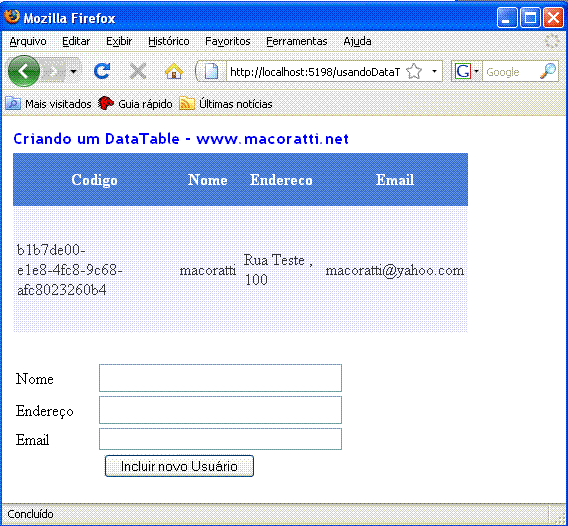This screenshot has height=526, width=568.
Task: Open the Guia rápido bookmark
Action: 135,104
